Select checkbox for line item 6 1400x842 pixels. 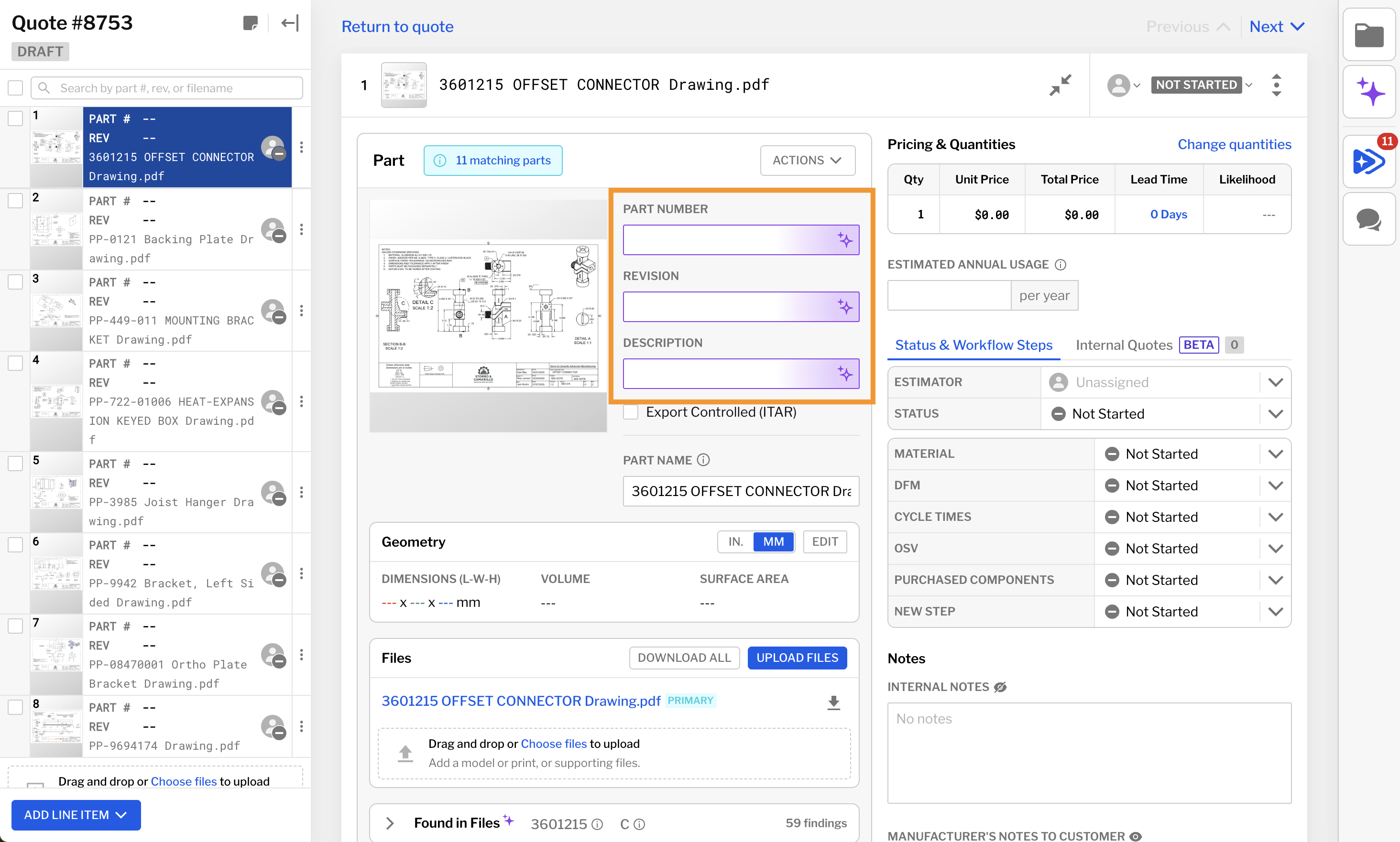pos(15,545)
